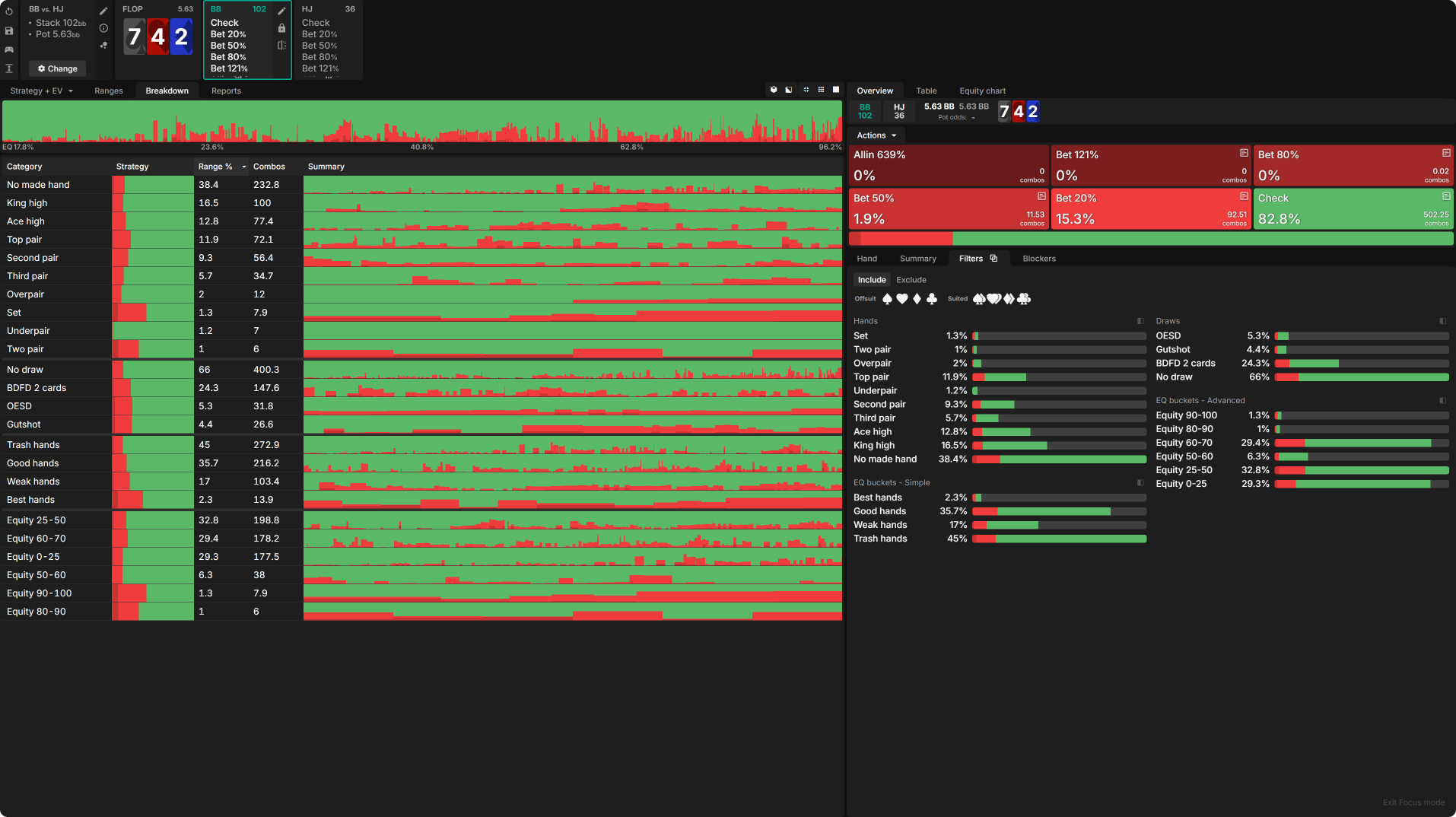Select the Check action card
Viewport: 1456px width, 817px height.
[1353, 208]
